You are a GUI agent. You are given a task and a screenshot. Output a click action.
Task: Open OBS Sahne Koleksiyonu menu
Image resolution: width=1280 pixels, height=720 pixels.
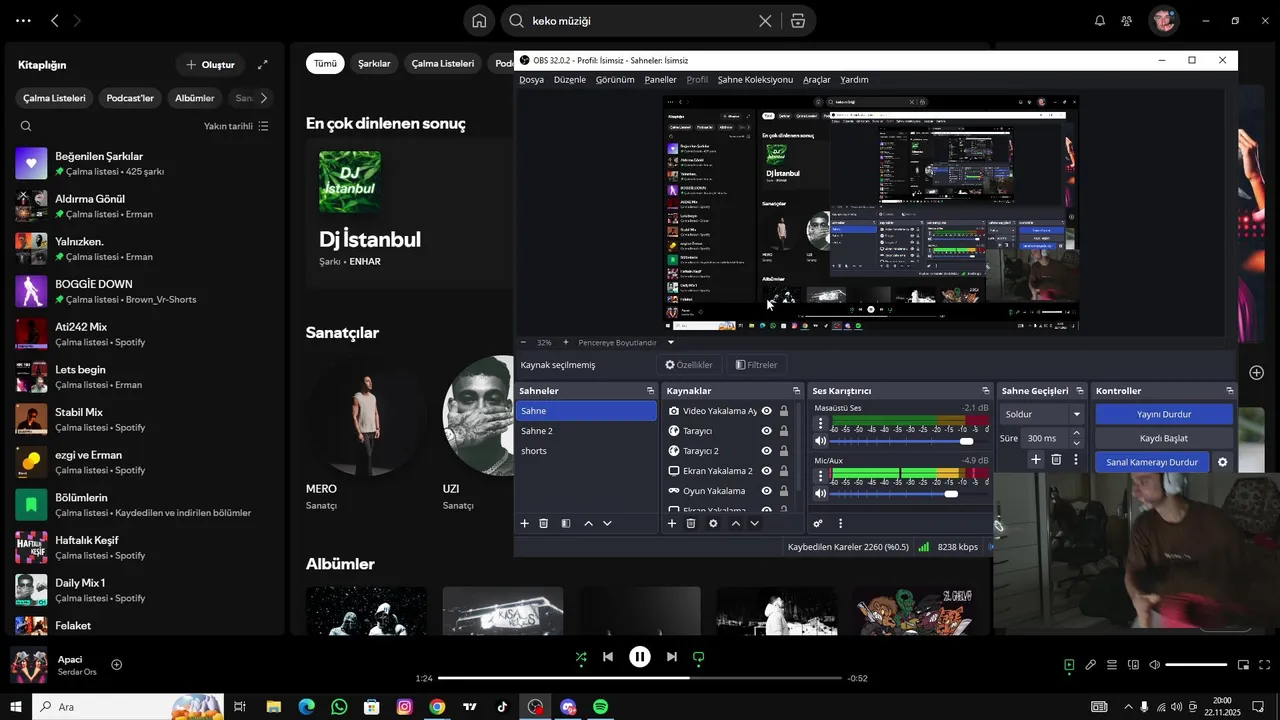coord(755,79)
